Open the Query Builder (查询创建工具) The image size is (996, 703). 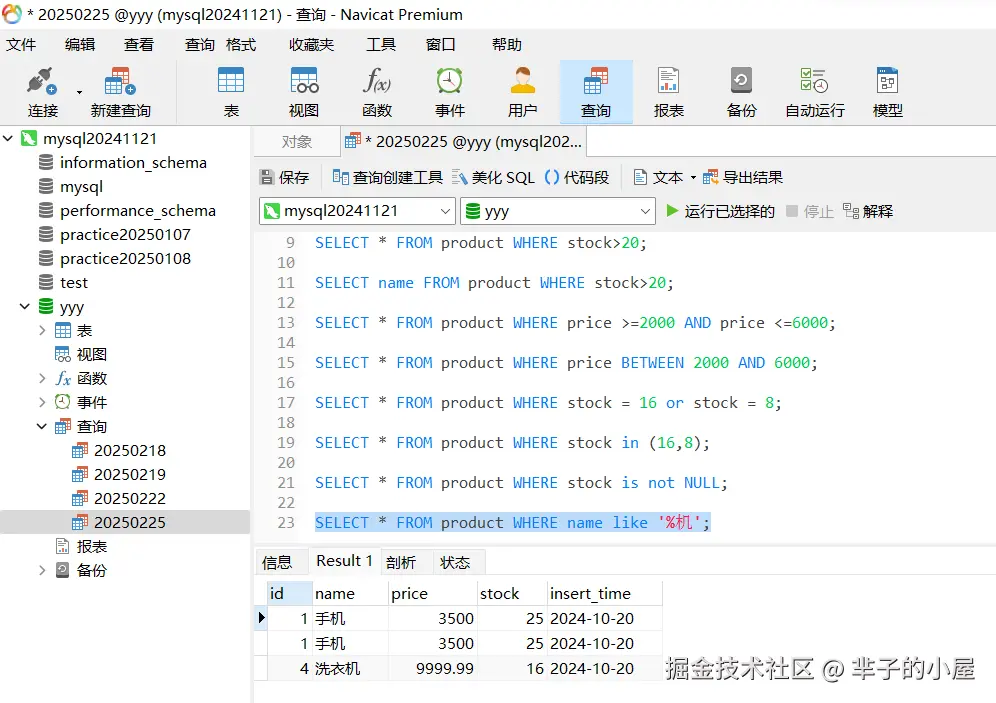click(x=387, y=177)
